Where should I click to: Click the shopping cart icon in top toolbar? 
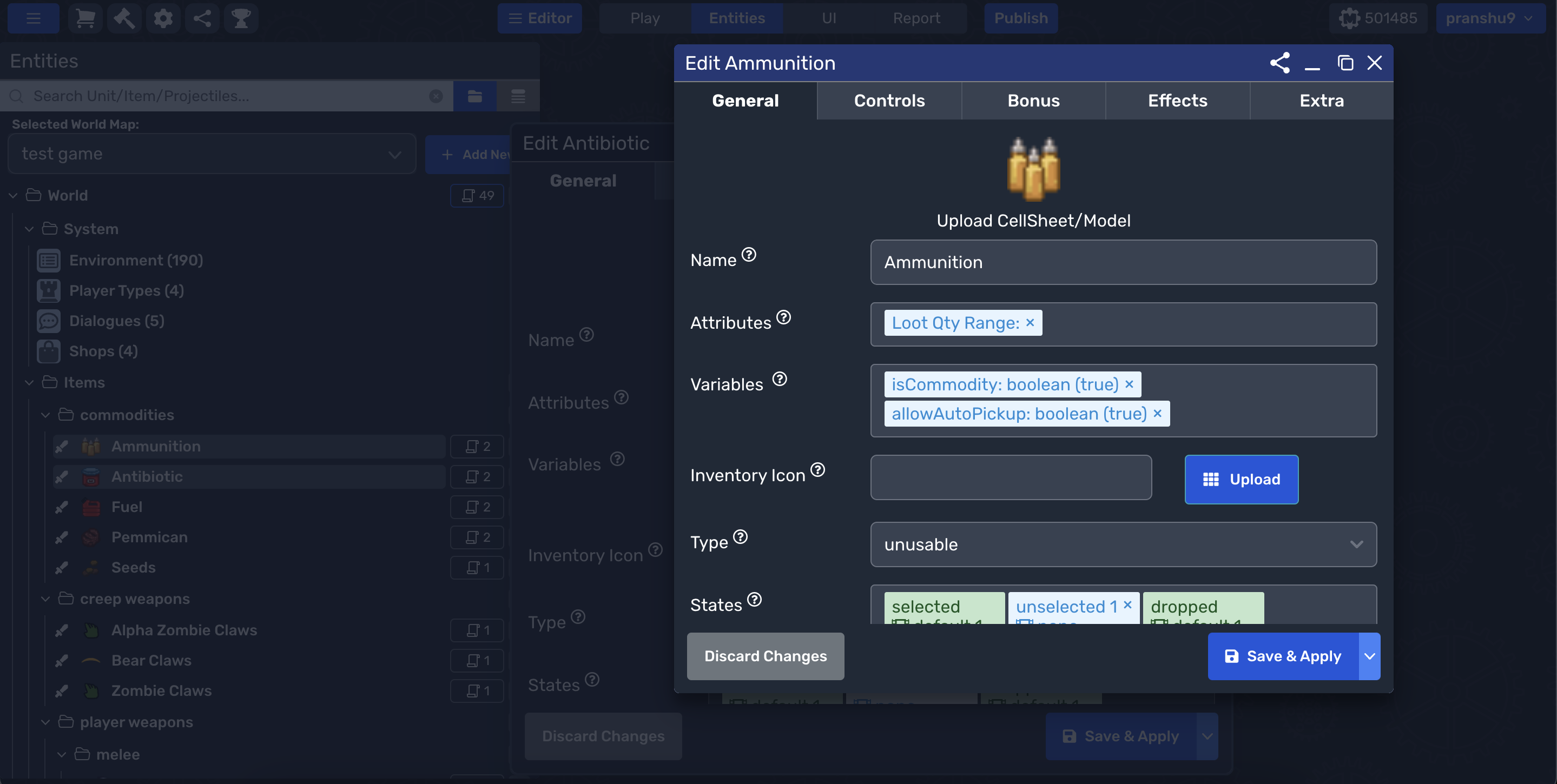click(x=85, y=18)
